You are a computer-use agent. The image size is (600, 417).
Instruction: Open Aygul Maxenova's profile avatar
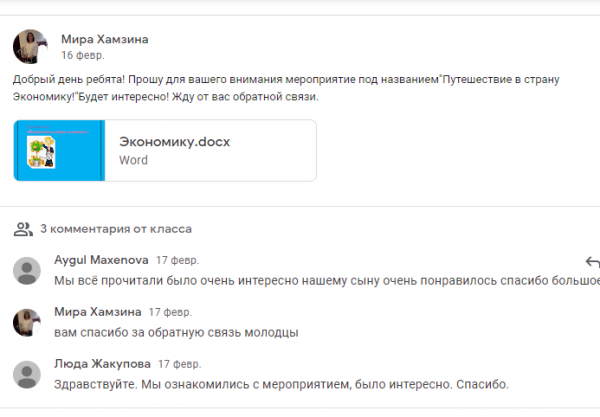[27, 270]
